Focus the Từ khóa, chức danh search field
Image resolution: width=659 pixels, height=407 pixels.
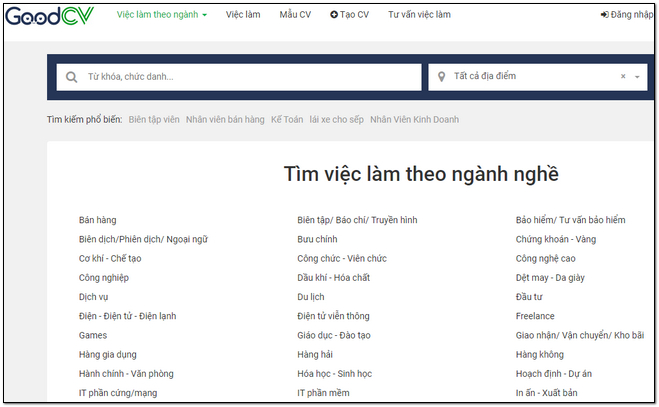(239, 77)
